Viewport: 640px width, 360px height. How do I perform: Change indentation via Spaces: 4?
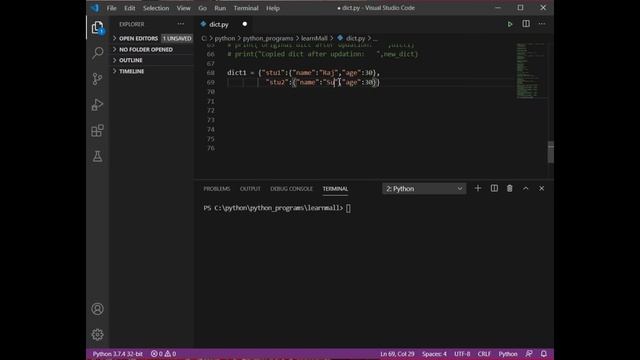pyautogui.click(x=434, y=354)
